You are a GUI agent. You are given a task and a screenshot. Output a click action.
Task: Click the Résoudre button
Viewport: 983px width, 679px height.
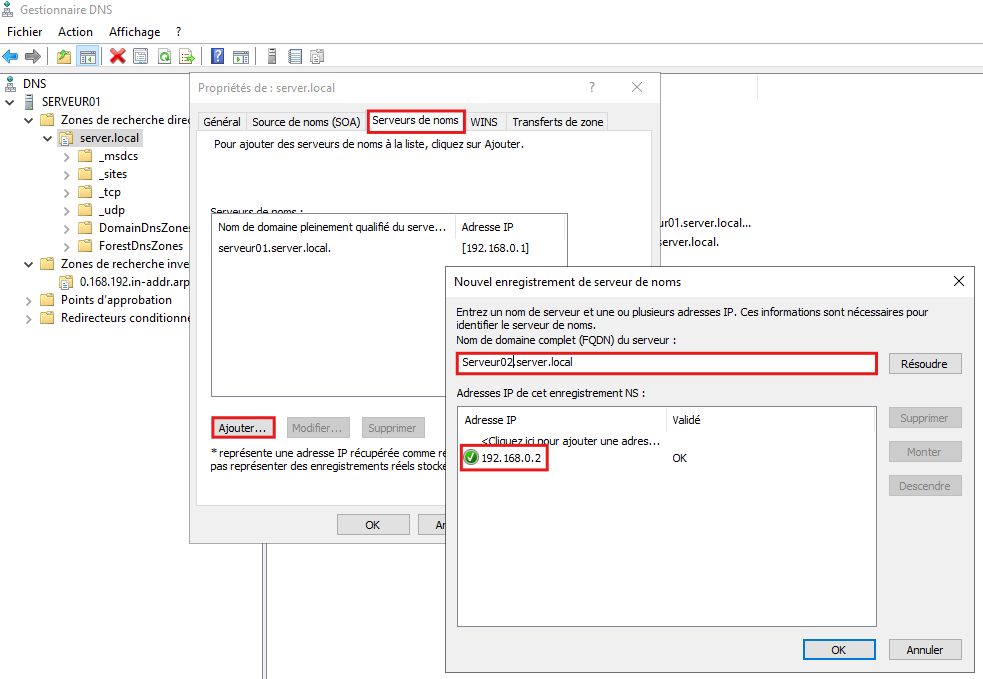(924, 364)
